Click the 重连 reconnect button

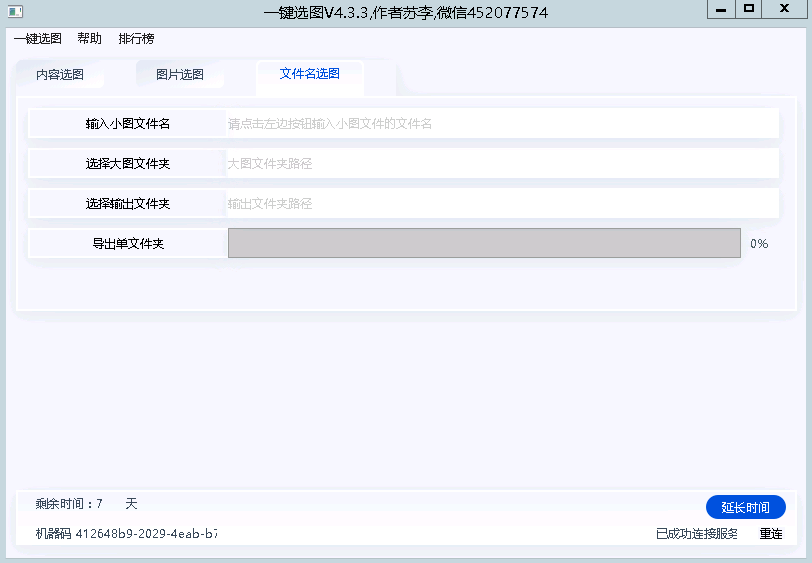[x=771, y=533]
